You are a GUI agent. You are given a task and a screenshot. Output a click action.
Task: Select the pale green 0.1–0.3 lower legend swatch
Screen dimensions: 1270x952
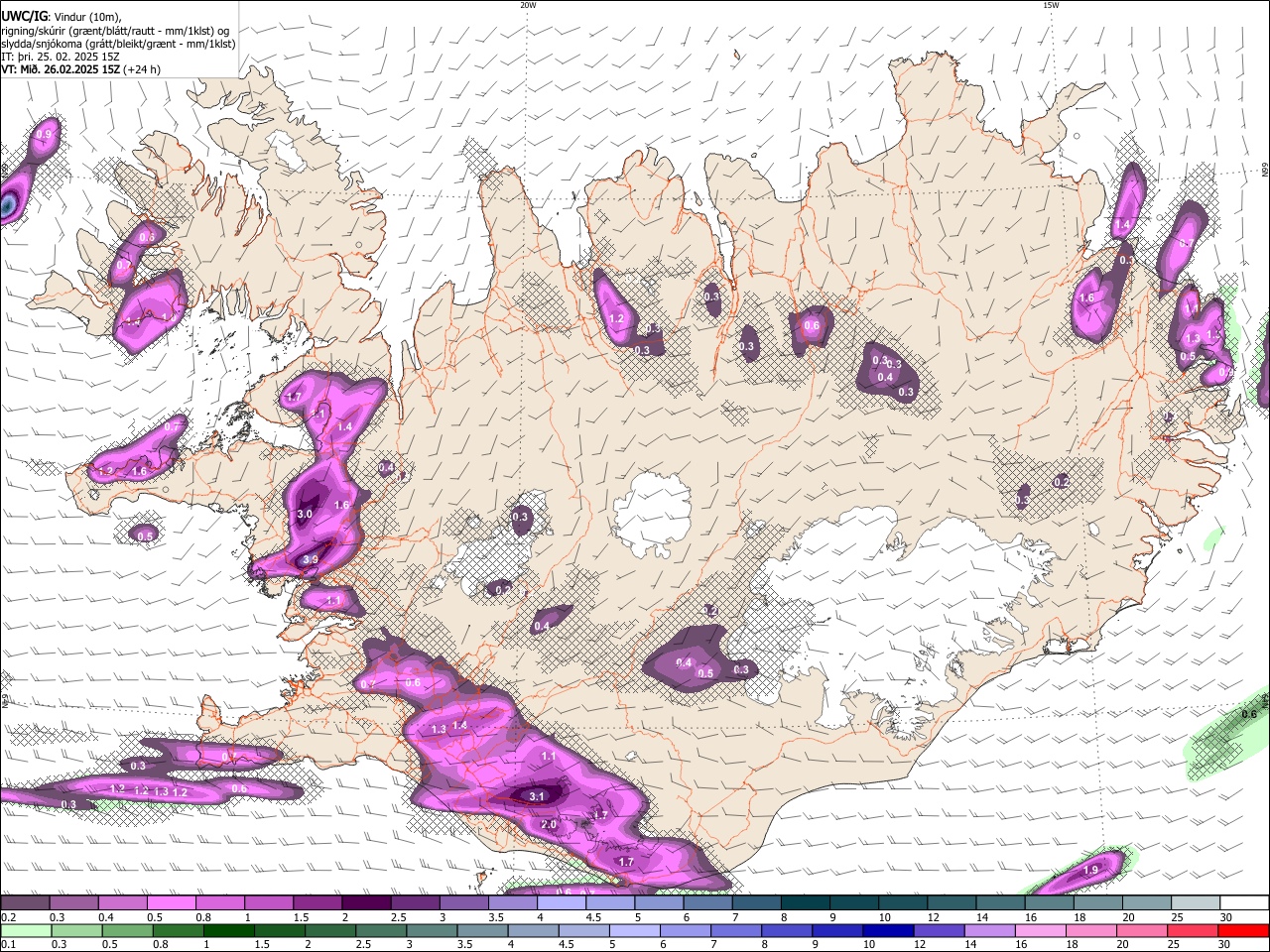tap(25, 930)
